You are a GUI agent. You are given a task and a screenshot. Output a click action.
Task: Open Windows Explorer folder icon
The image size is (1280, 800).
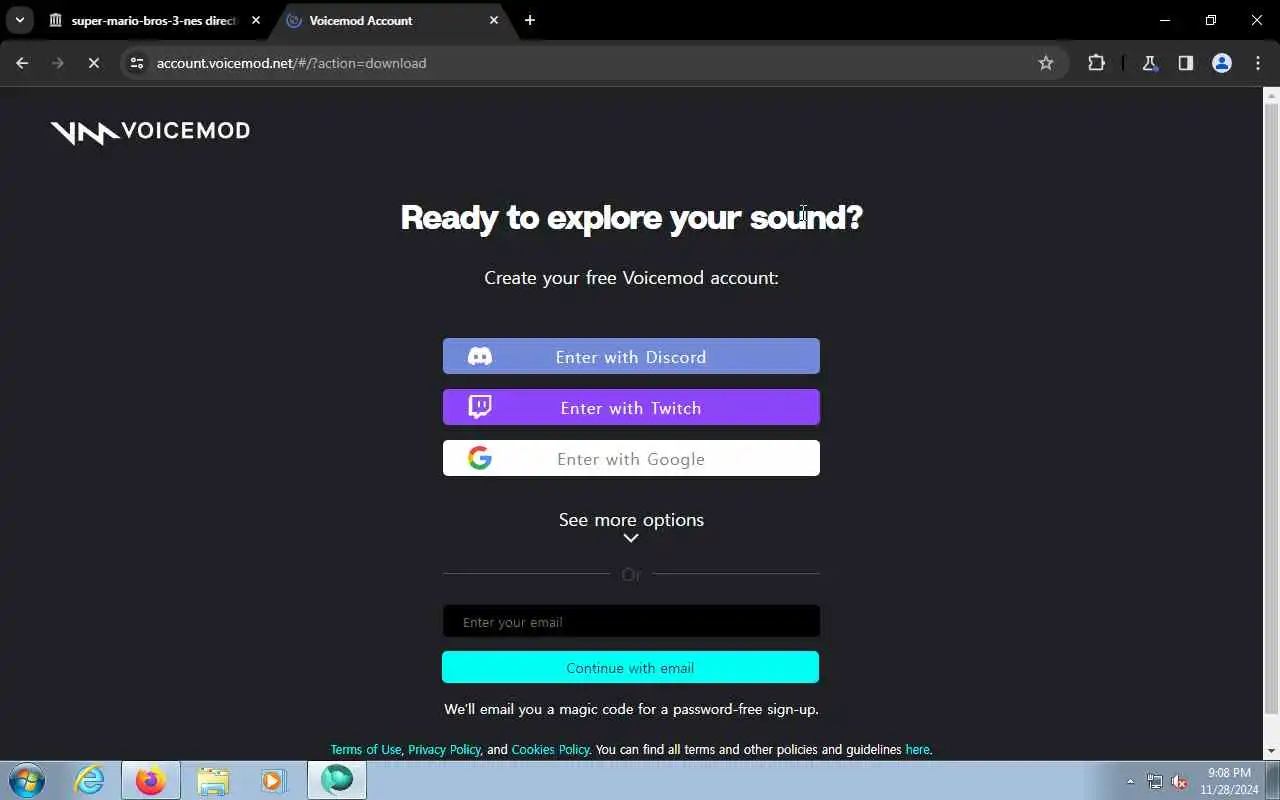coord(213,780)
